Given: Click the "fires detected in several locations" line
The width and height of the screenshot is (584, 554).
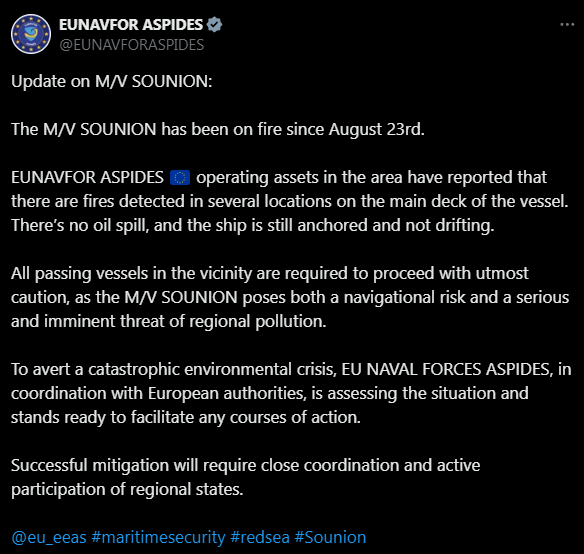Looking at the screenshot, I should pyautogui.click(x=289, y=202).
